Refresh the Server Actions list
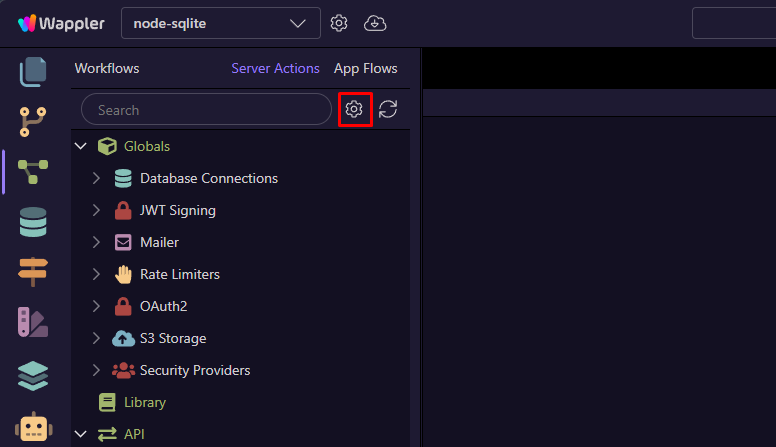 (388, 110)
